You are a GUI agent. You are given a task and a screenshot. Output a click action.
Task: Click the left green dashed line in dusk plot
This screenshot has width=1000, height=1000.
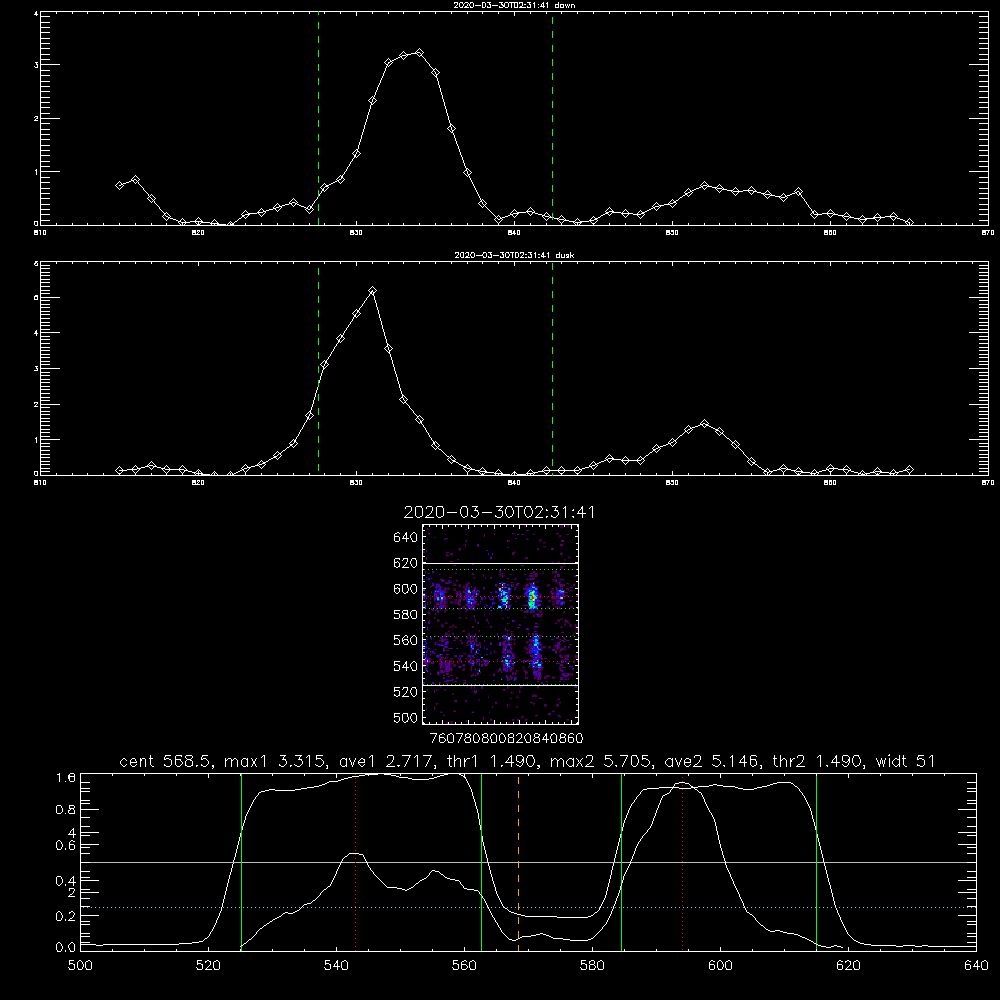click(x=318, y=368)
